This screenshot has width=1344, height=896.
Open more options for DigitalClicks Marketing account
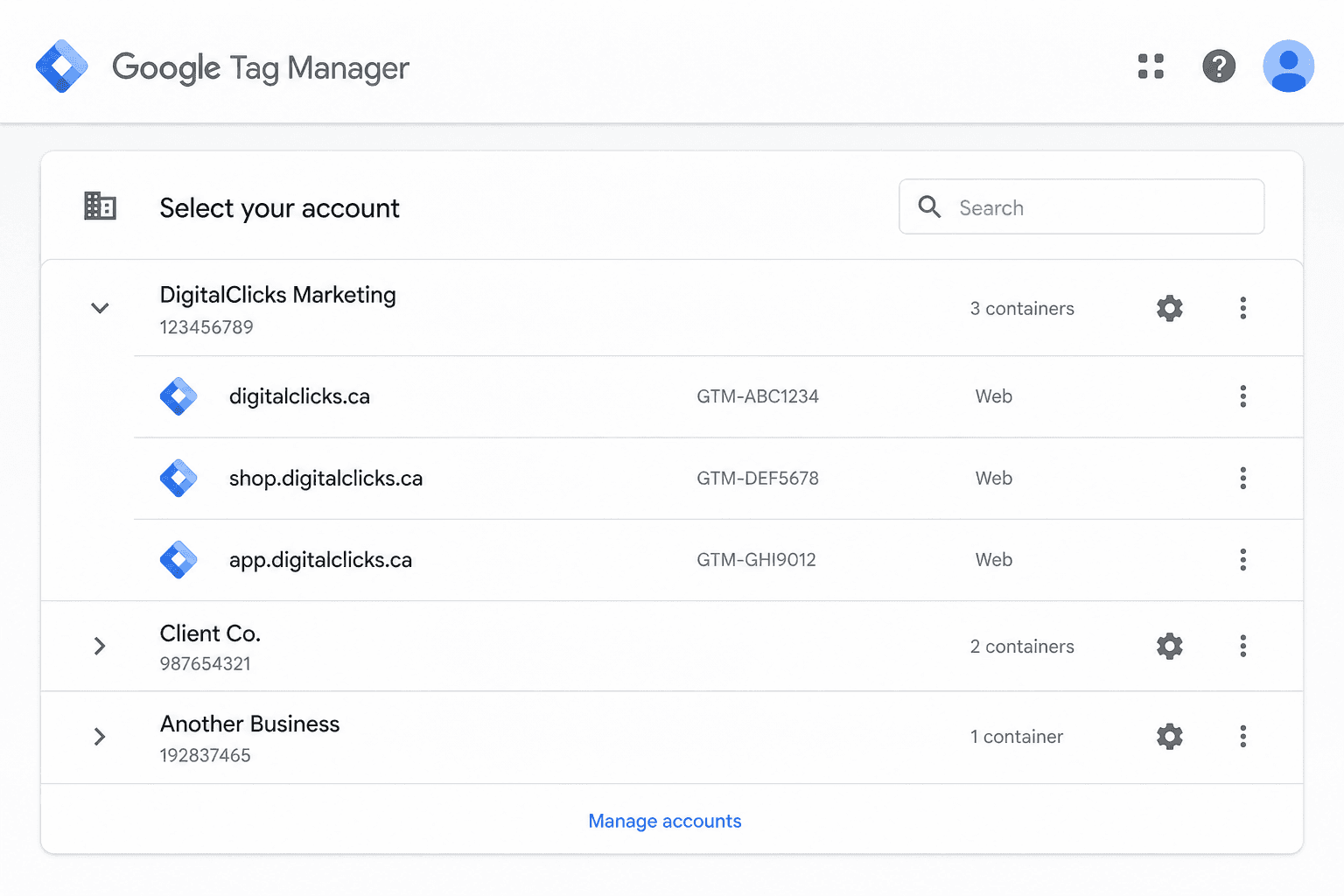click(x=1242, y=308)
